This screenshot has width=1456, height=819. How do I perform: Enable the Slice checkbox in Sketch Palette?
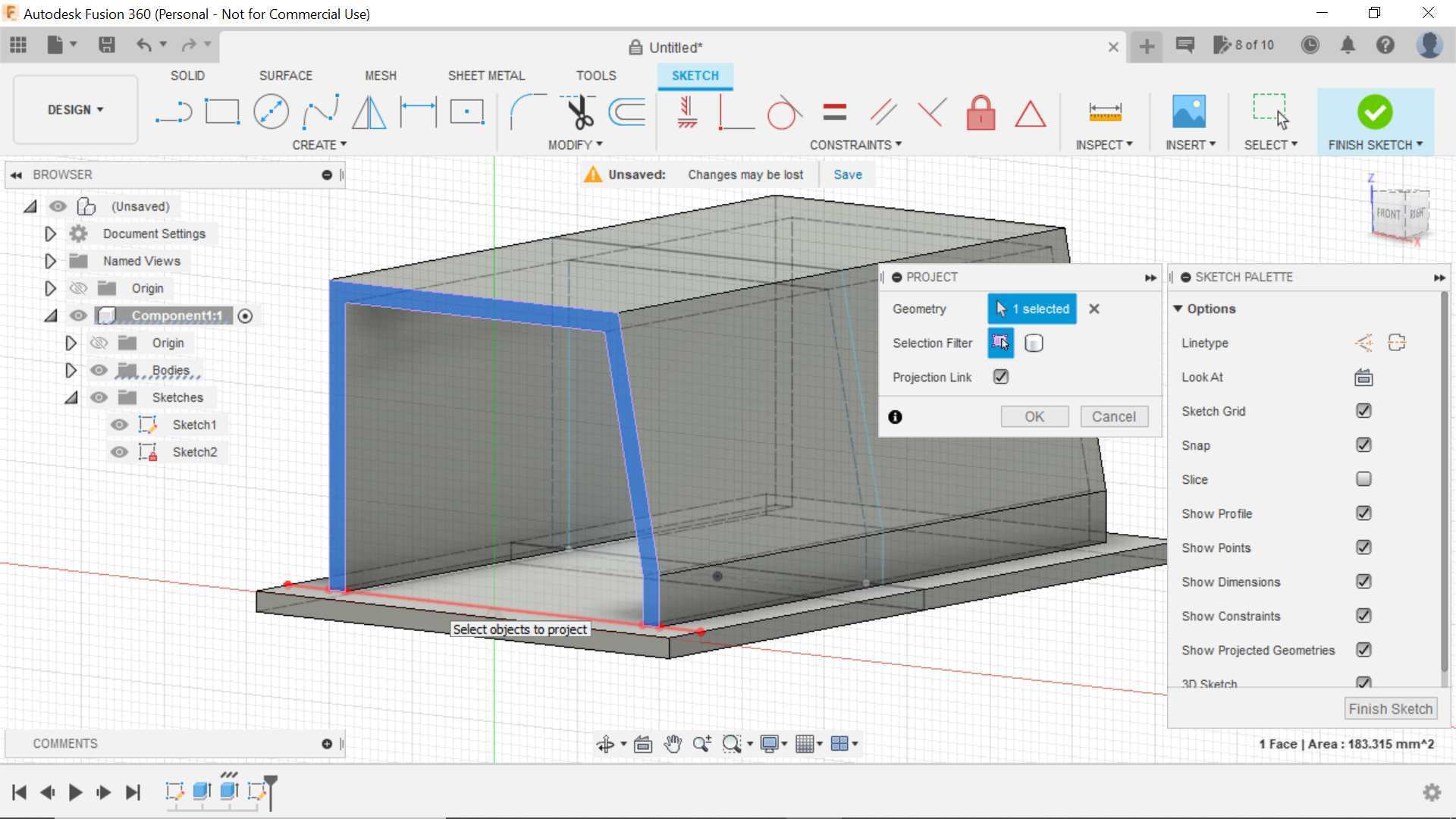point(1363,479)
